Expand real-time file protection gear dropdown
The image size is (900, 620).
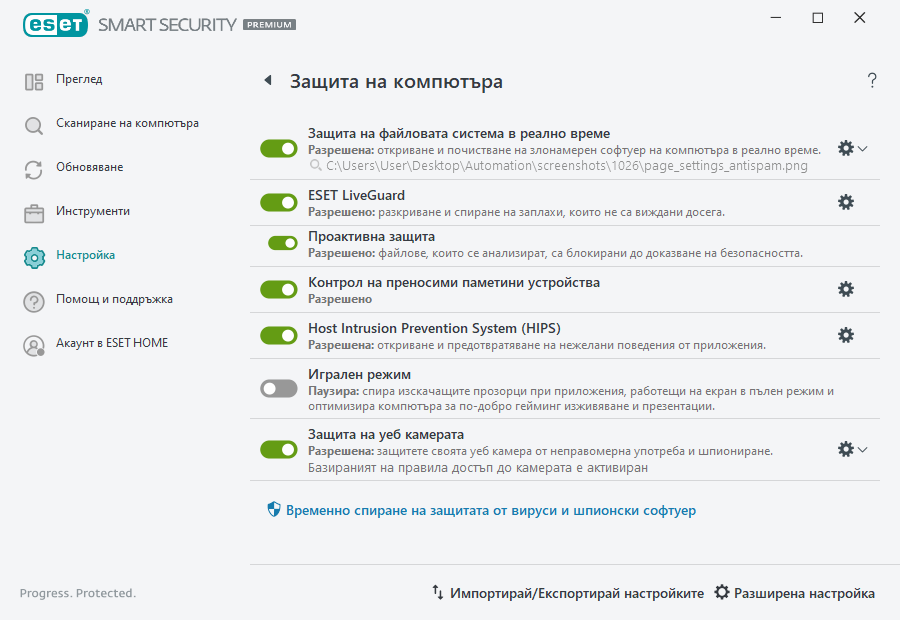coord(862,148)
